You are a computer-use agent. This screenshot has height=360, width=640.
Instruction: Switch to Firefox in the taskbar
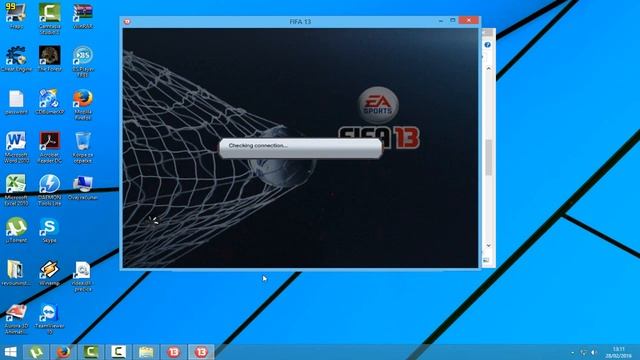(x=63, y=352)
